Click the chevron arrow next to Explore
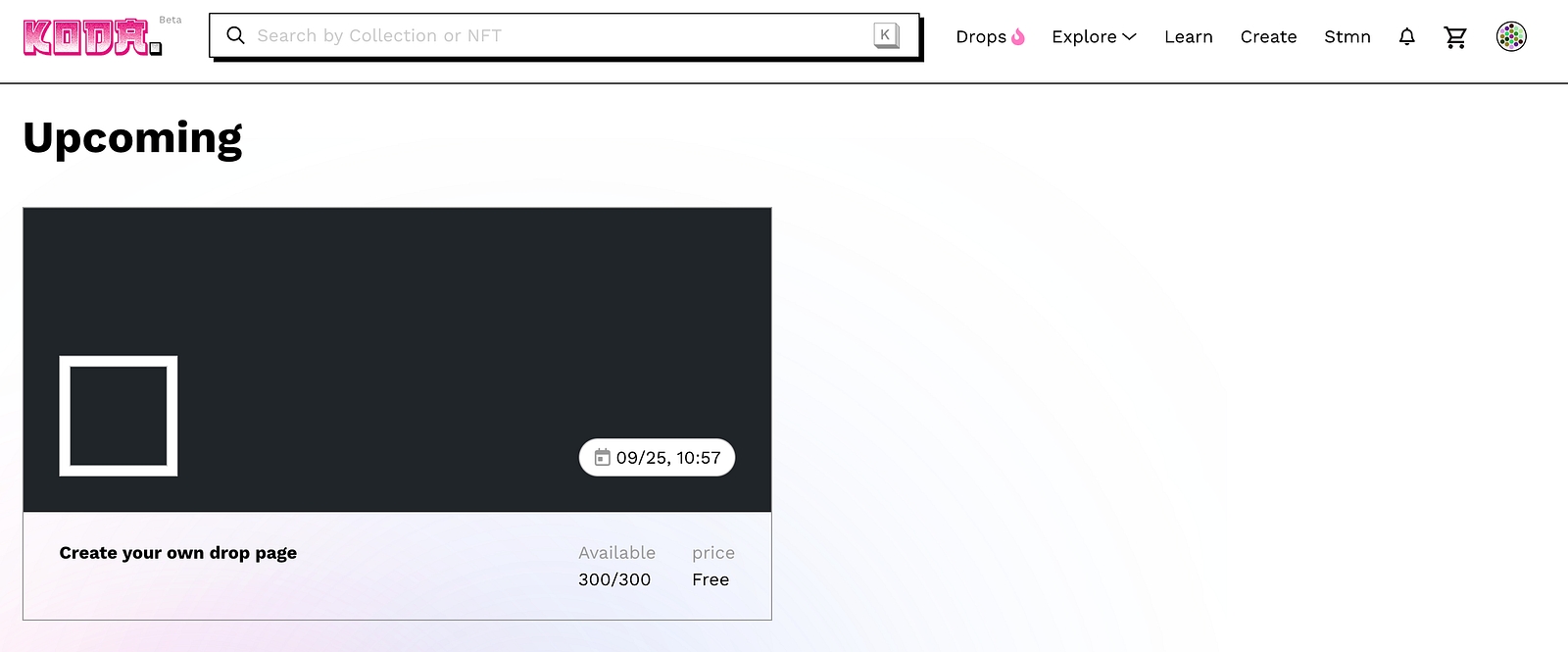The height and width of the screenshot is (652, 1568). tap(1129, 36)
